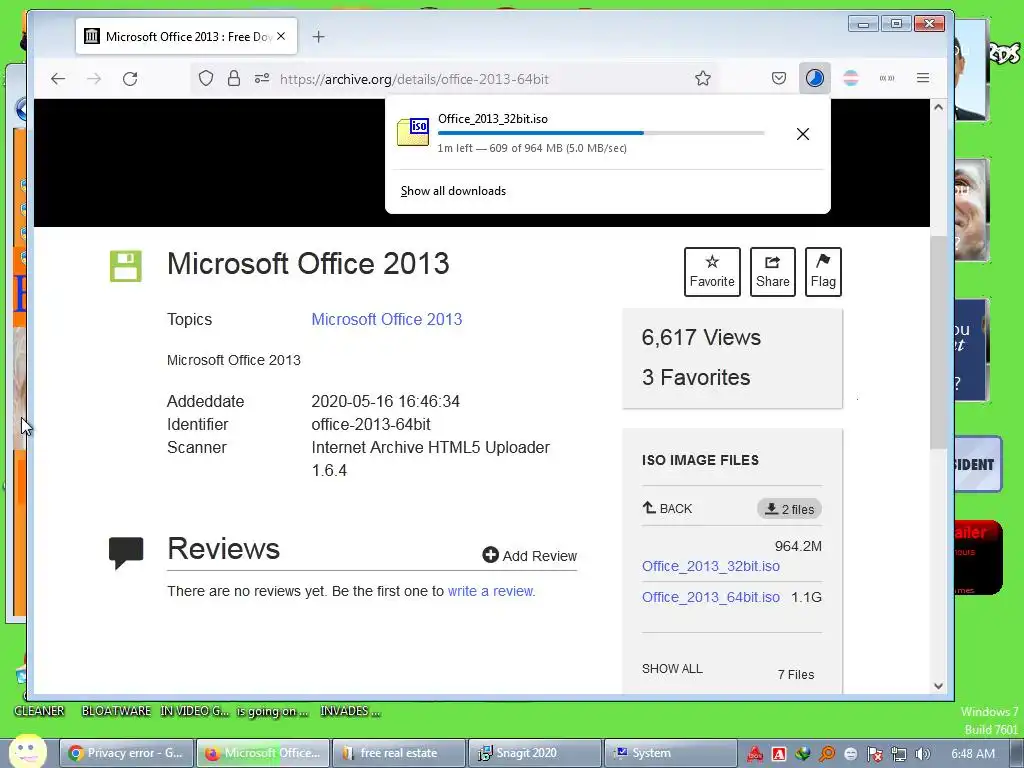Image resolution: width=1024 pixels, height=768 pixels.
Task: Share this archive item
Action: 773,272
